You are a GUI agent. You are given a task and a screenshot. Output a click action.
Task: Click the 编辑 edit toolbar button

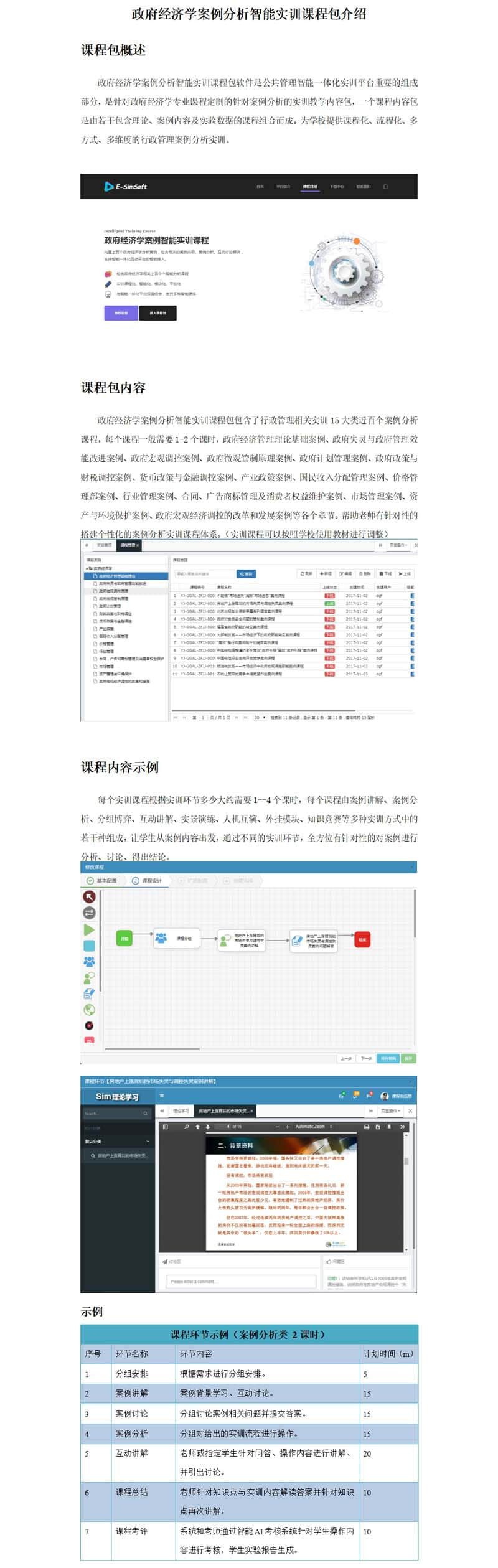click(x=345, y=573)
